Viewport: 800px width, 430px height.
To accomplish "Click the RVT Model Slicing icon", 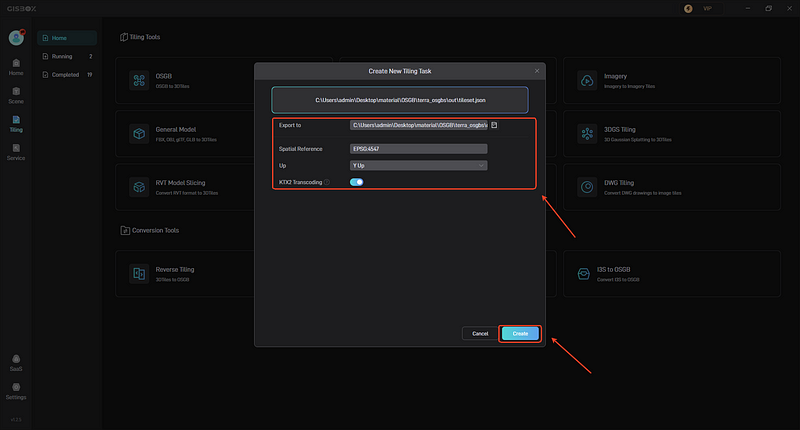I will tap(139, 187).
